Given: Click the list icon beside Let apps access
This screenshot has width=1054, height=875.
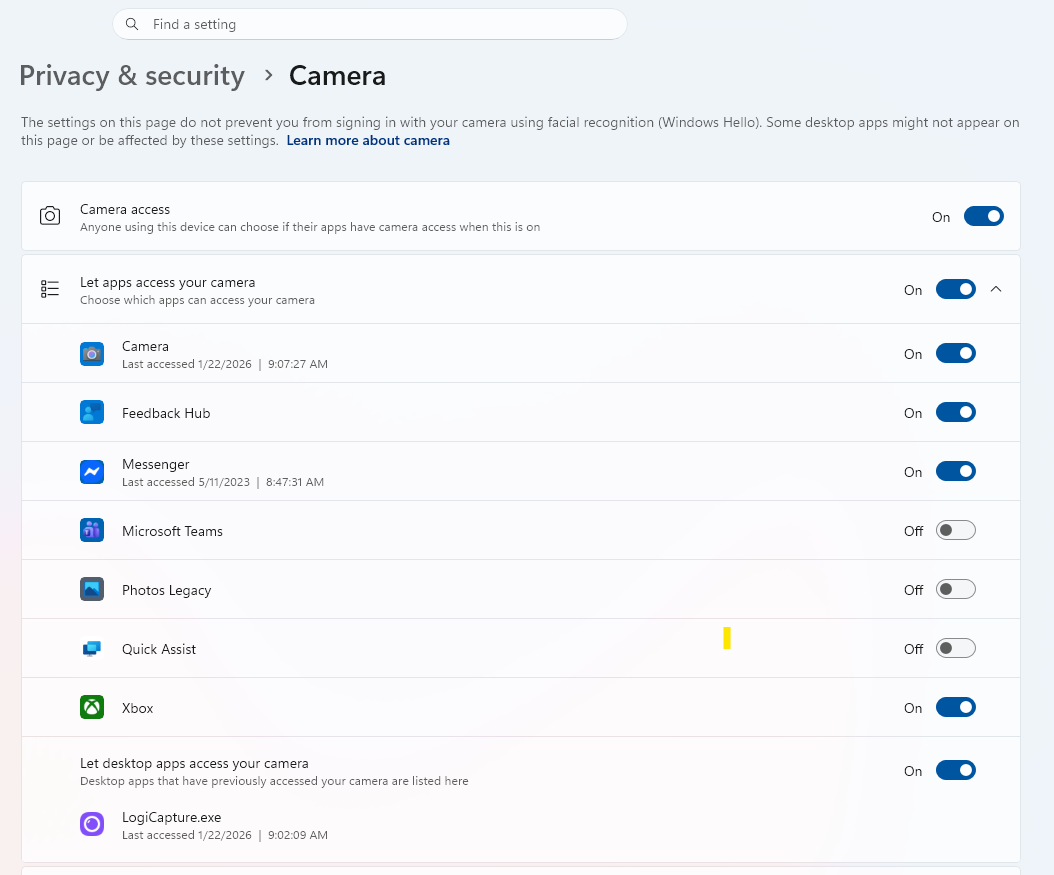Looking at the screenshot, I should (x=50, y=289).
